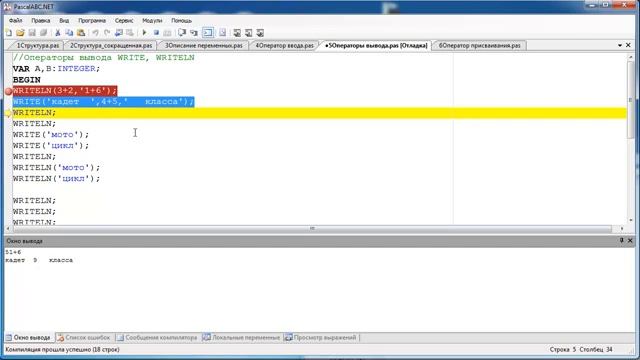Image resolution: width=640 pixels, height=360 pixels.
Task: Switch to the 3Описание переменных.pas tab
Action: tap(203, 45)
